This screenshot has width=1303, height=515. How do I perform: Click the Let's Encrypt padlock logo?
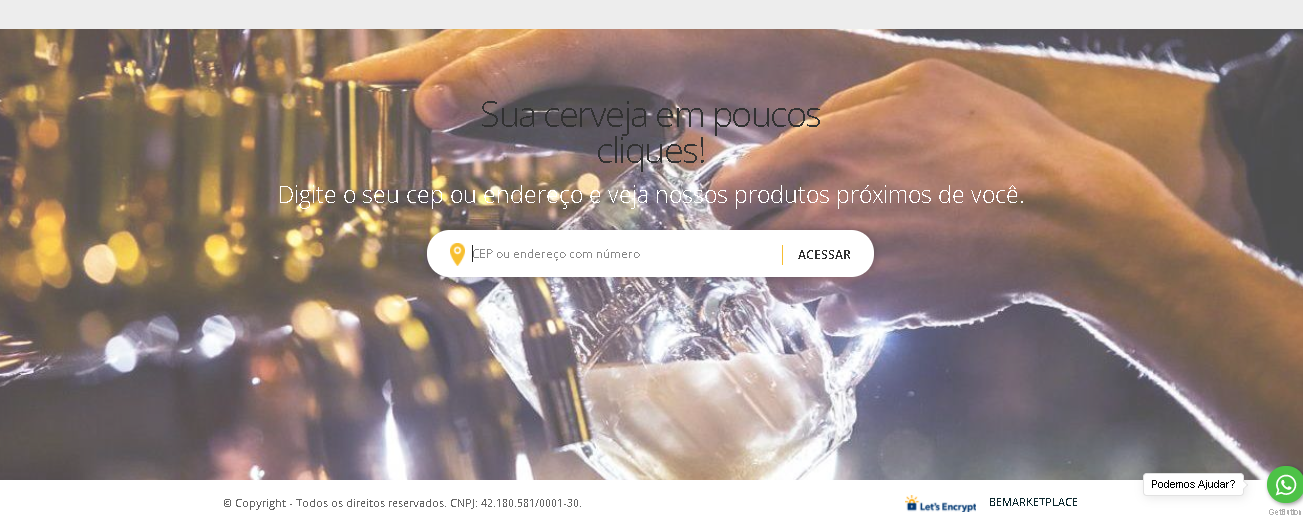pos(912,503)
